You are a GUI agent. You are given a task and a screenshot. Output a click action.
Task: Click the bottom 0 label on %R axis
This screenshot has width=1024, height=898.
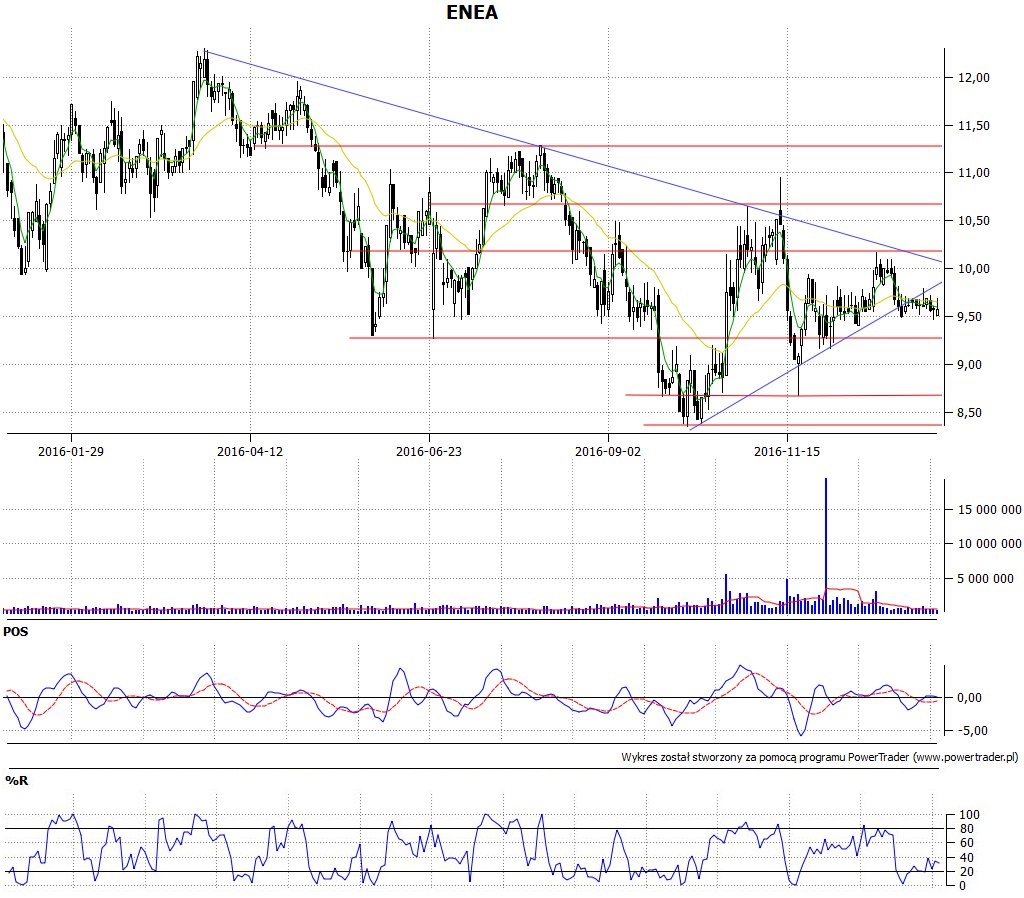(962, 886)
